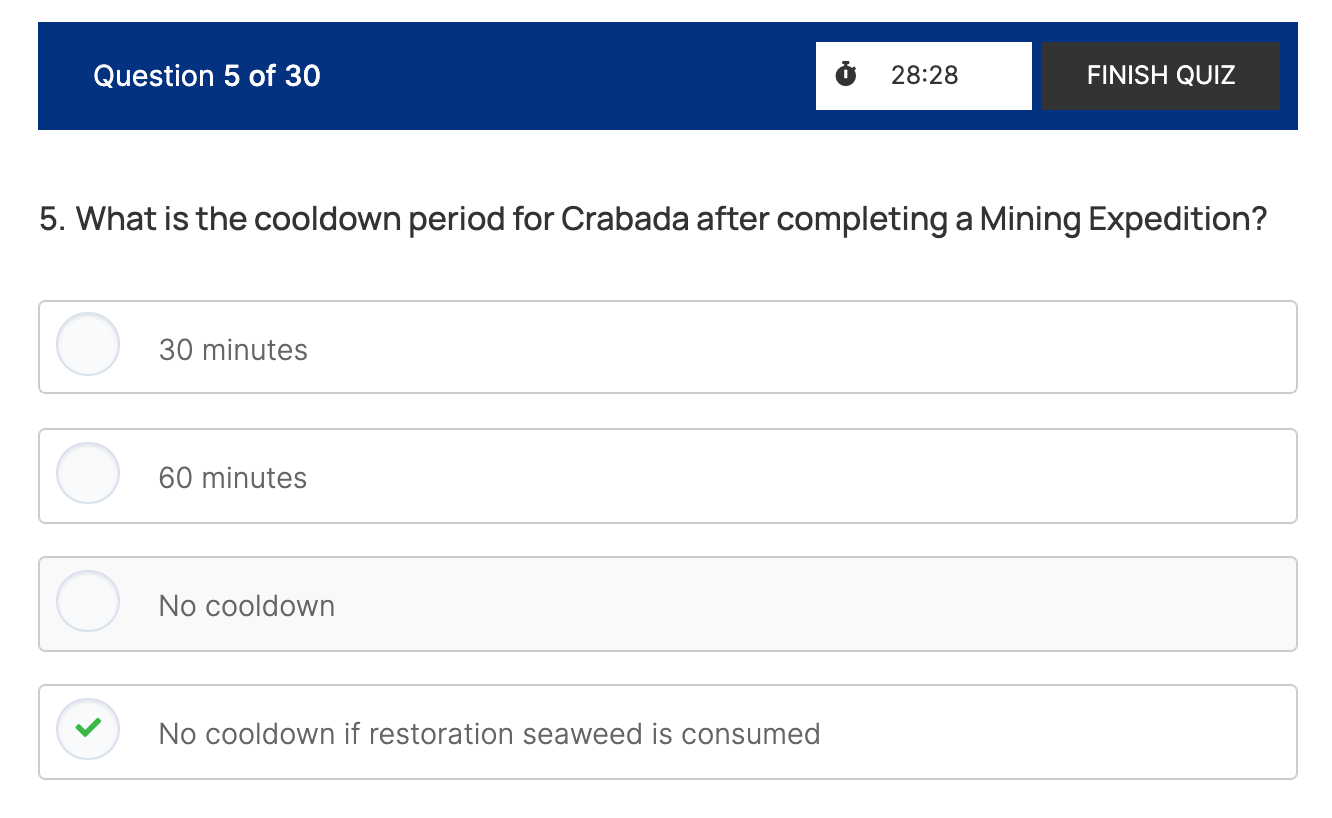Screen dimensions: 1332x818
Task: Select the "60 minutes" radio button
Action: (88, 473)
